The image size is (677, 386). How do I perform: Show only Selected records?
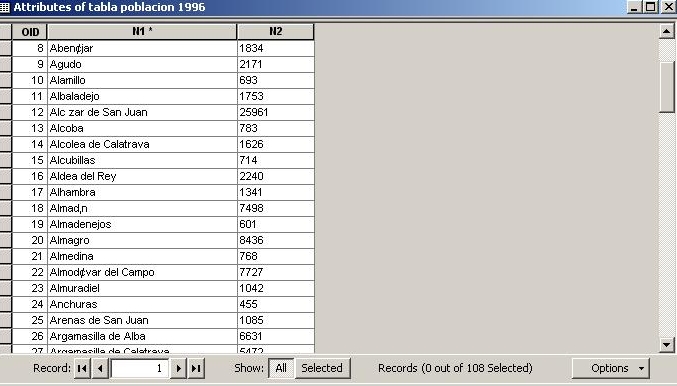point(322,368)
